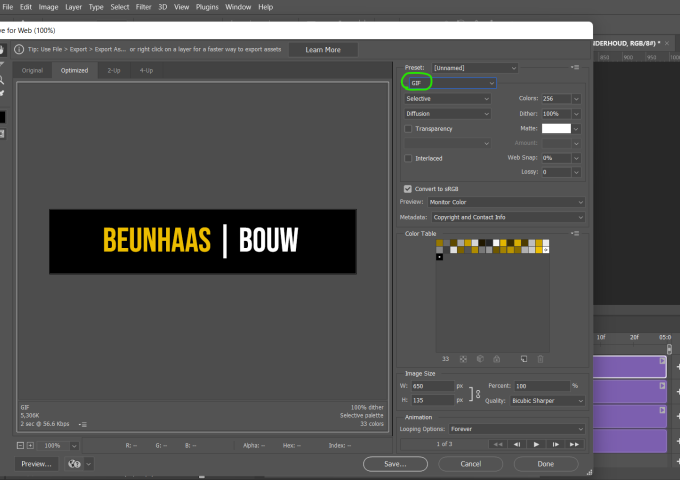Open the Matte color dropdown arrow
Screen dimensions: 680x480
(576, 129)
